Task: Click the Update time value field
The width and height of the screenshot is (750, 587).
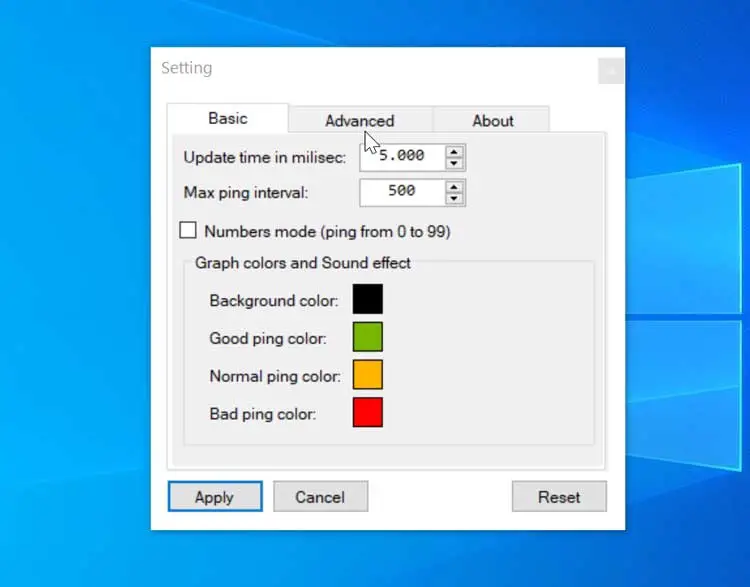Action: pos(402,156)
